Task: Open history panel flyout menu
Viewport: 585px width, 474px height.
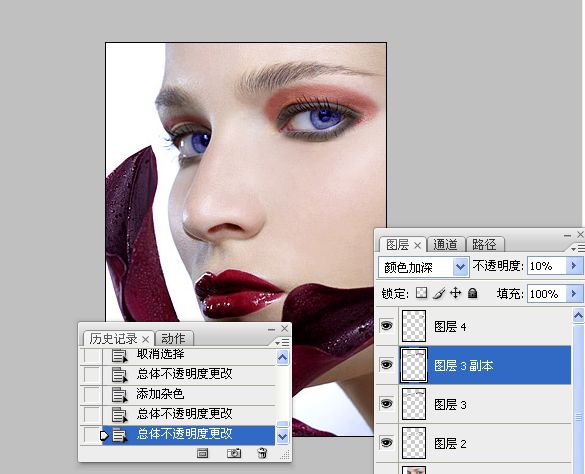Action: pos(282,342)
